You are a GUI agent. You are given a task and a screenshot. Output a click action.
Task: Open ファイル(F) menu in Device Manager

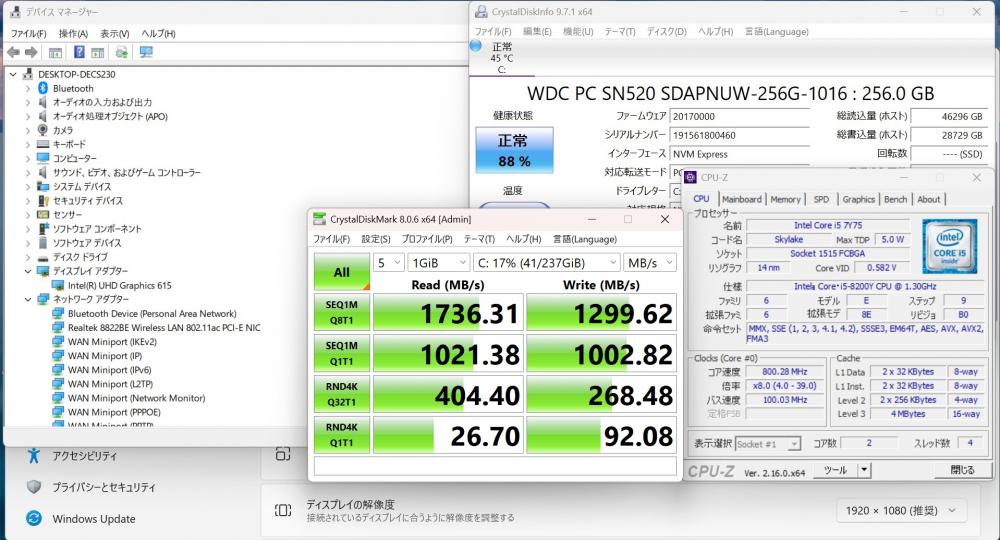29,34
